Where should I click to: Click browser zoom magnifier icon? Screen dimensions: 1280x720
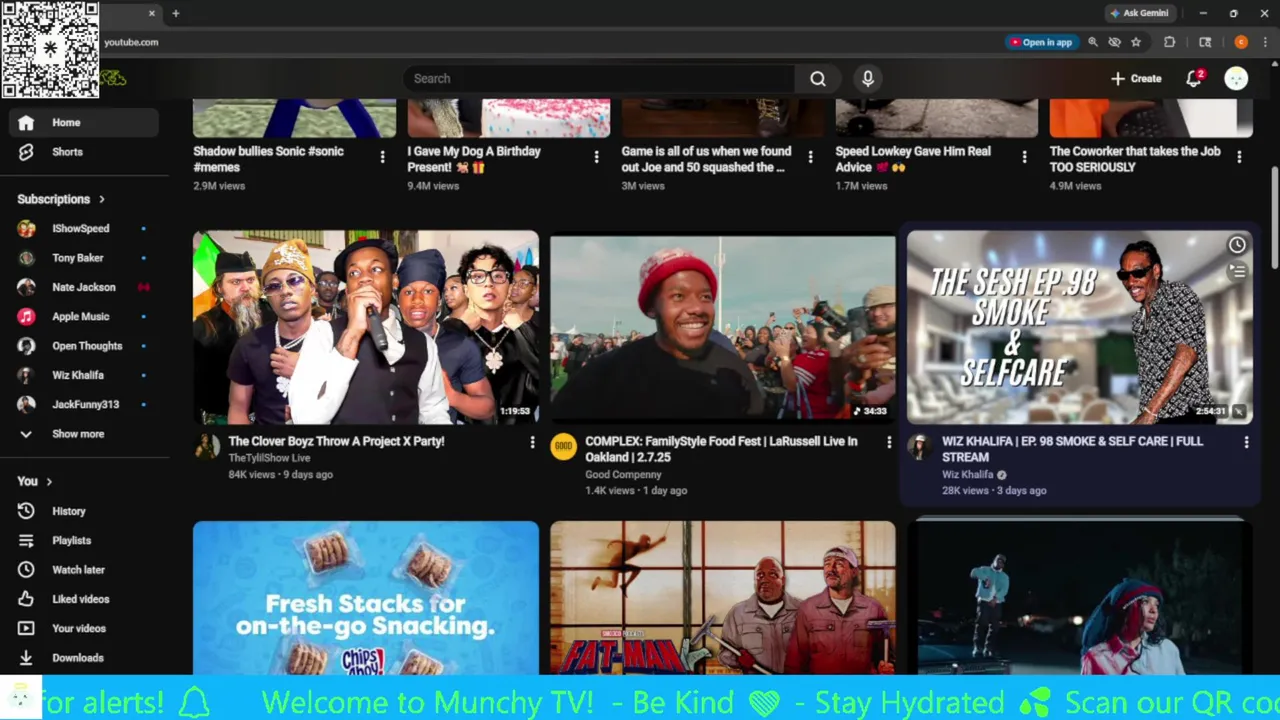tap(1092, 42)
